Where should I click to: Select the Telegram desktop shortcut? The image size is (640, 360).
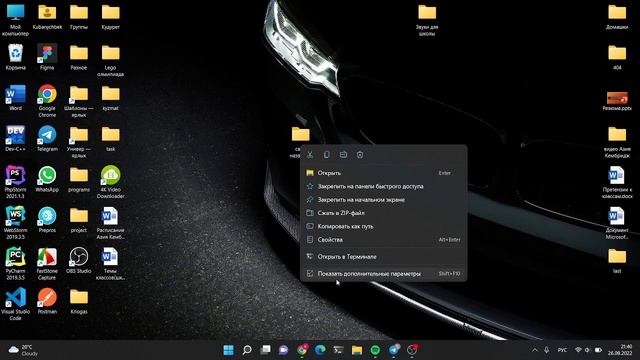pos(47,139)
